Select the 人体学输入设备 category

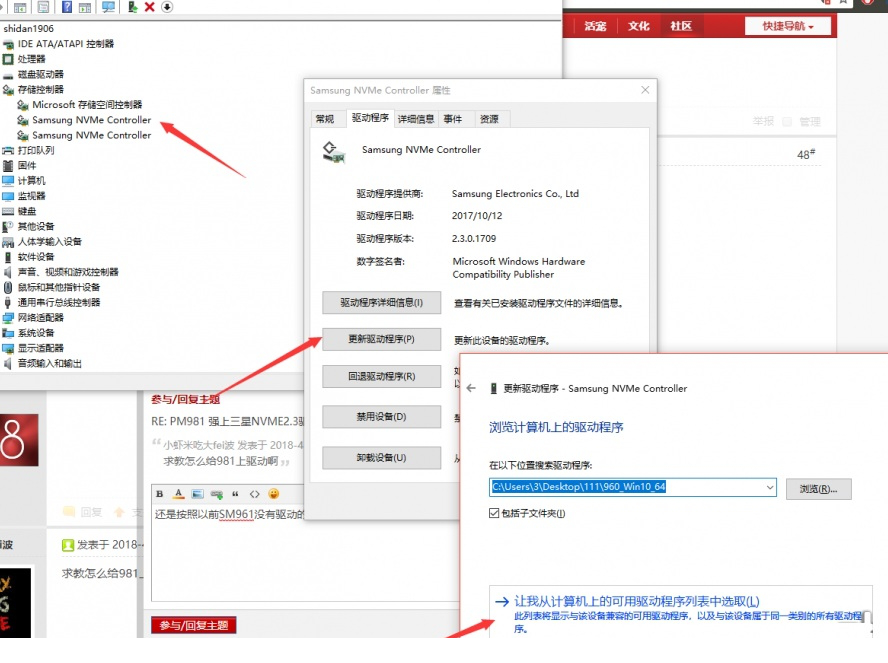click(49, 242)
